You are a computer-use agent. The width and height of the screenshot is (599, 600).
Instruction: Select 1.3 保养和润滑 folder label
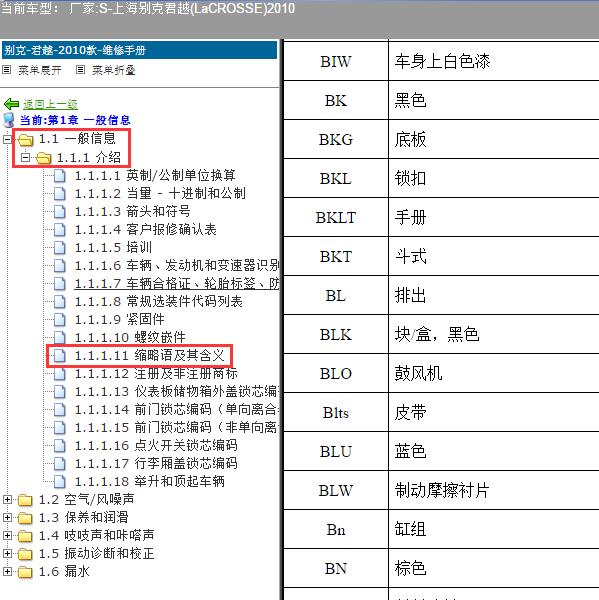83,518
